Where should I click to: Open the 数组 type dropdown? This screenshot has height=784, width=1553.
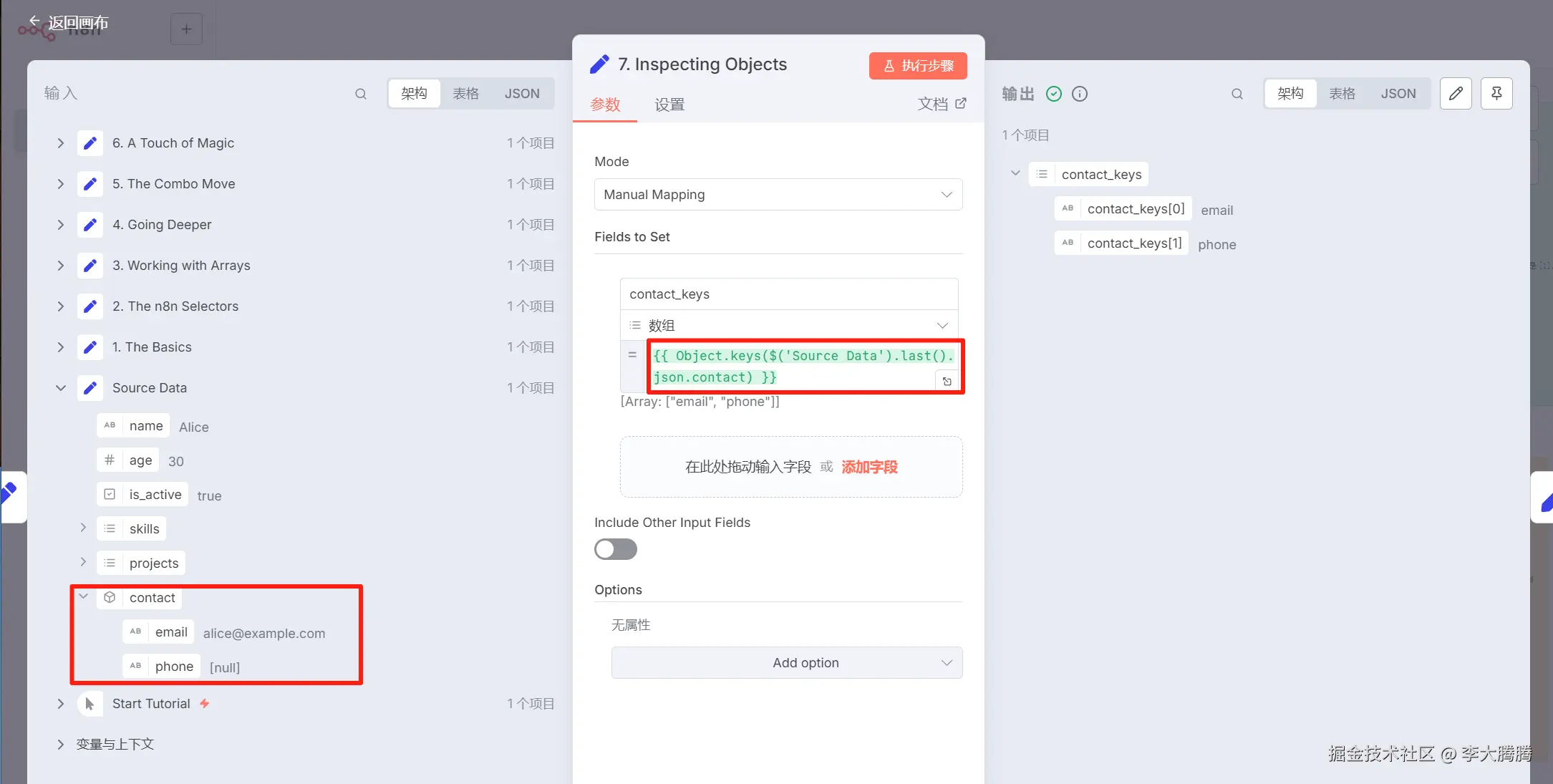[789, 326]
